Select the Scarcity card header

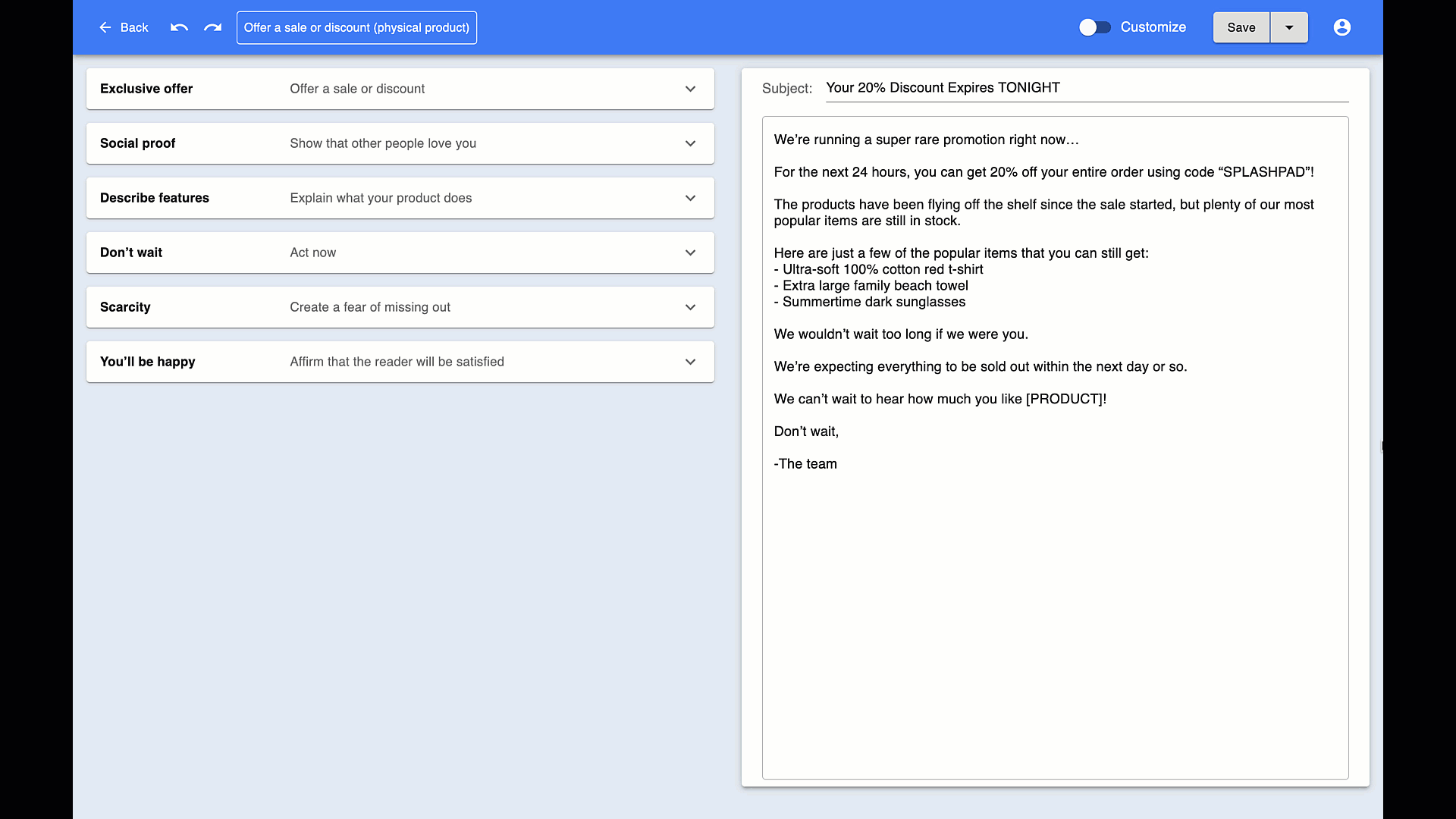pos(125,307)
